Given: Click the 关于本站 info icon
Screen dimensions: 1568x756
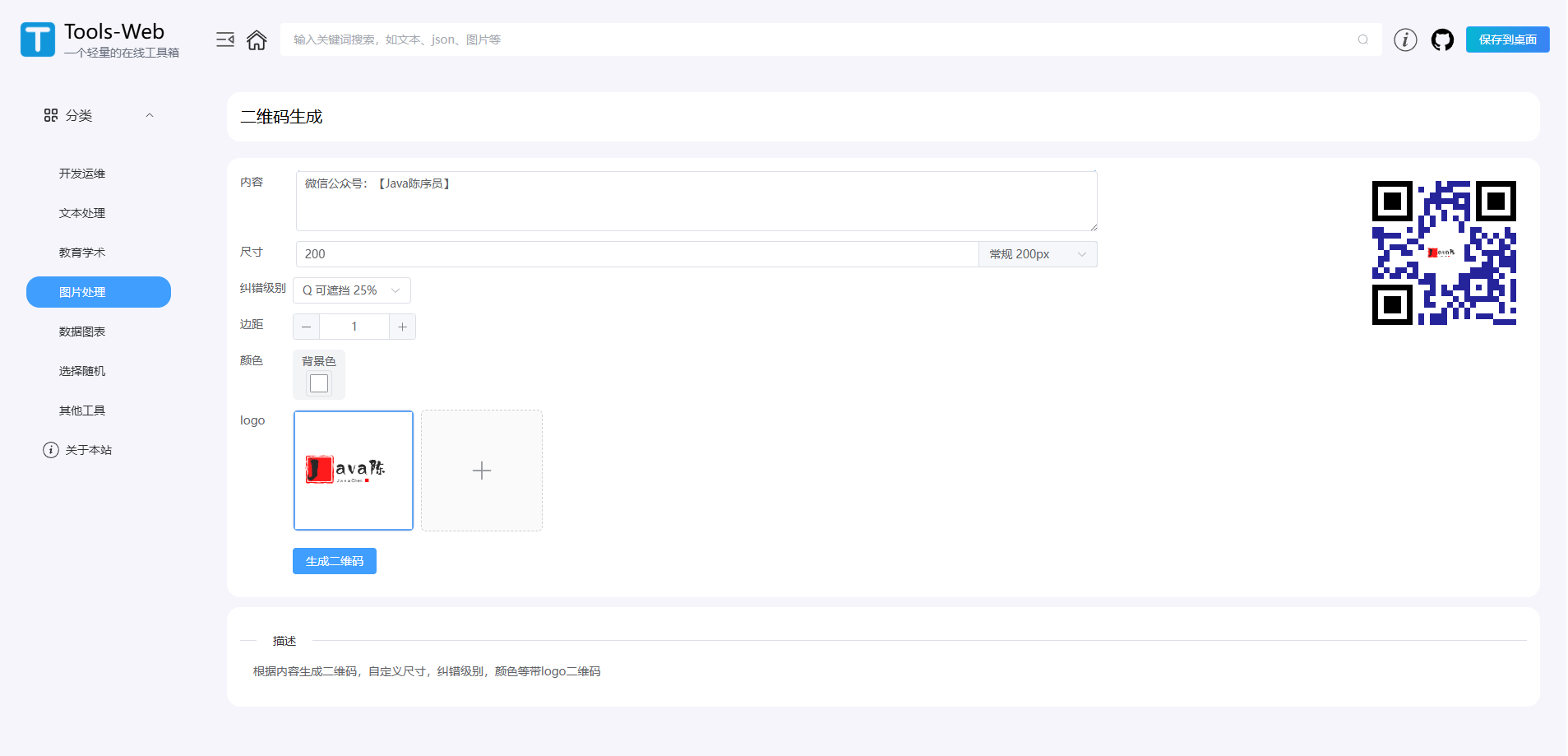Looking at the screenshot, I should 51,450.
